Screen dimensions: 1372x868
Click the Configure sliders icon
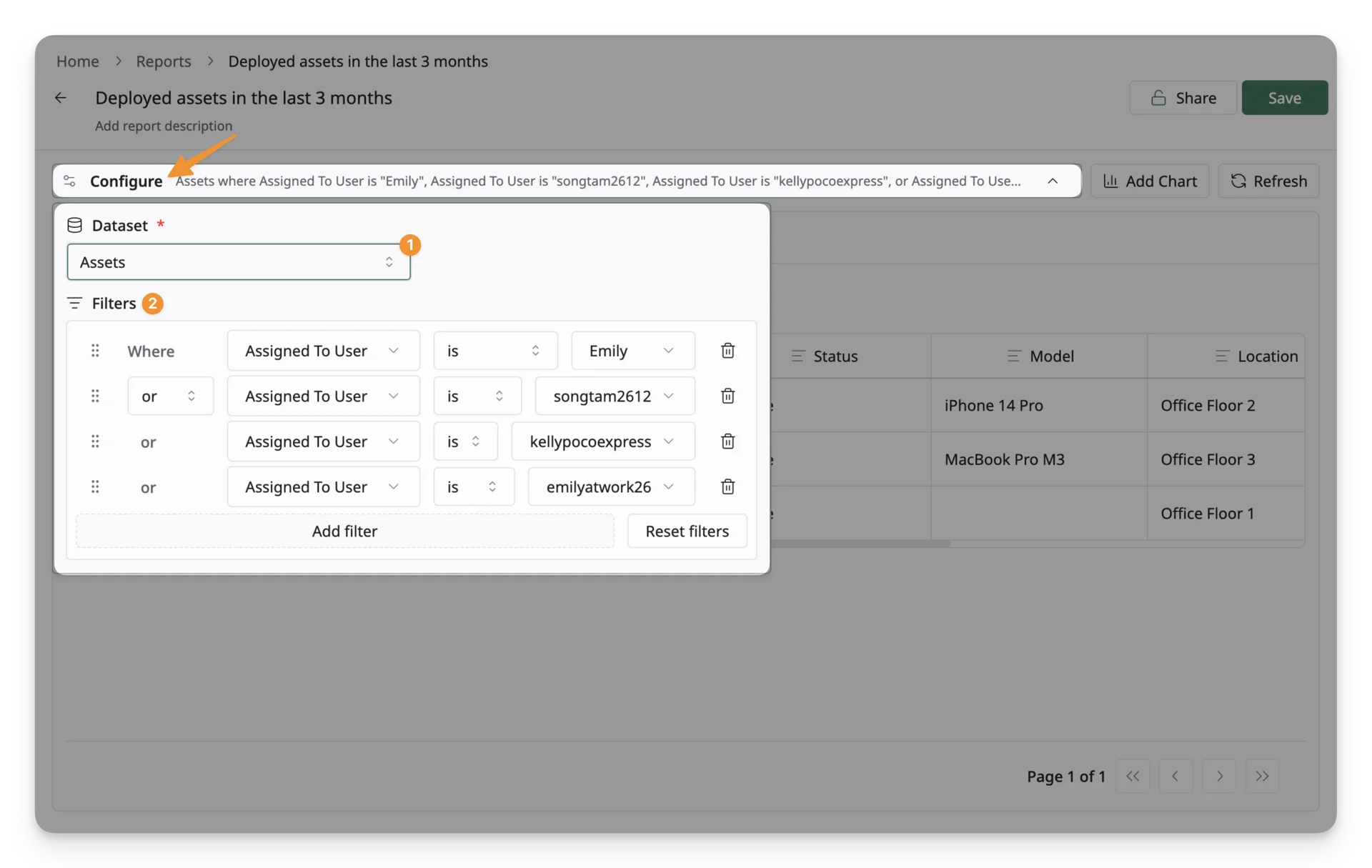tap(69, 181)
